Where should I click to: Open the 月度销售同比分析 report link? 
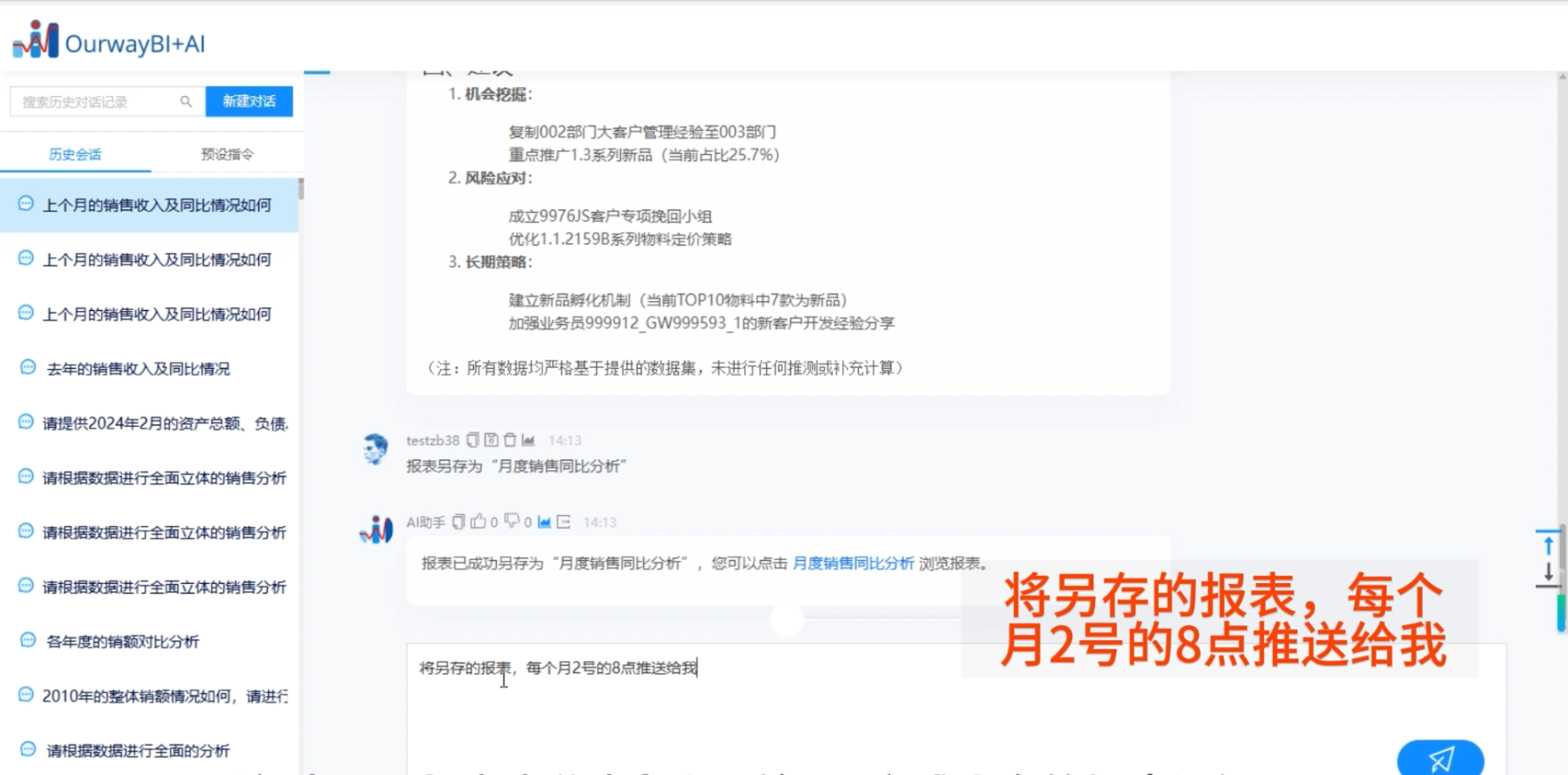click(x=853, y=563)
